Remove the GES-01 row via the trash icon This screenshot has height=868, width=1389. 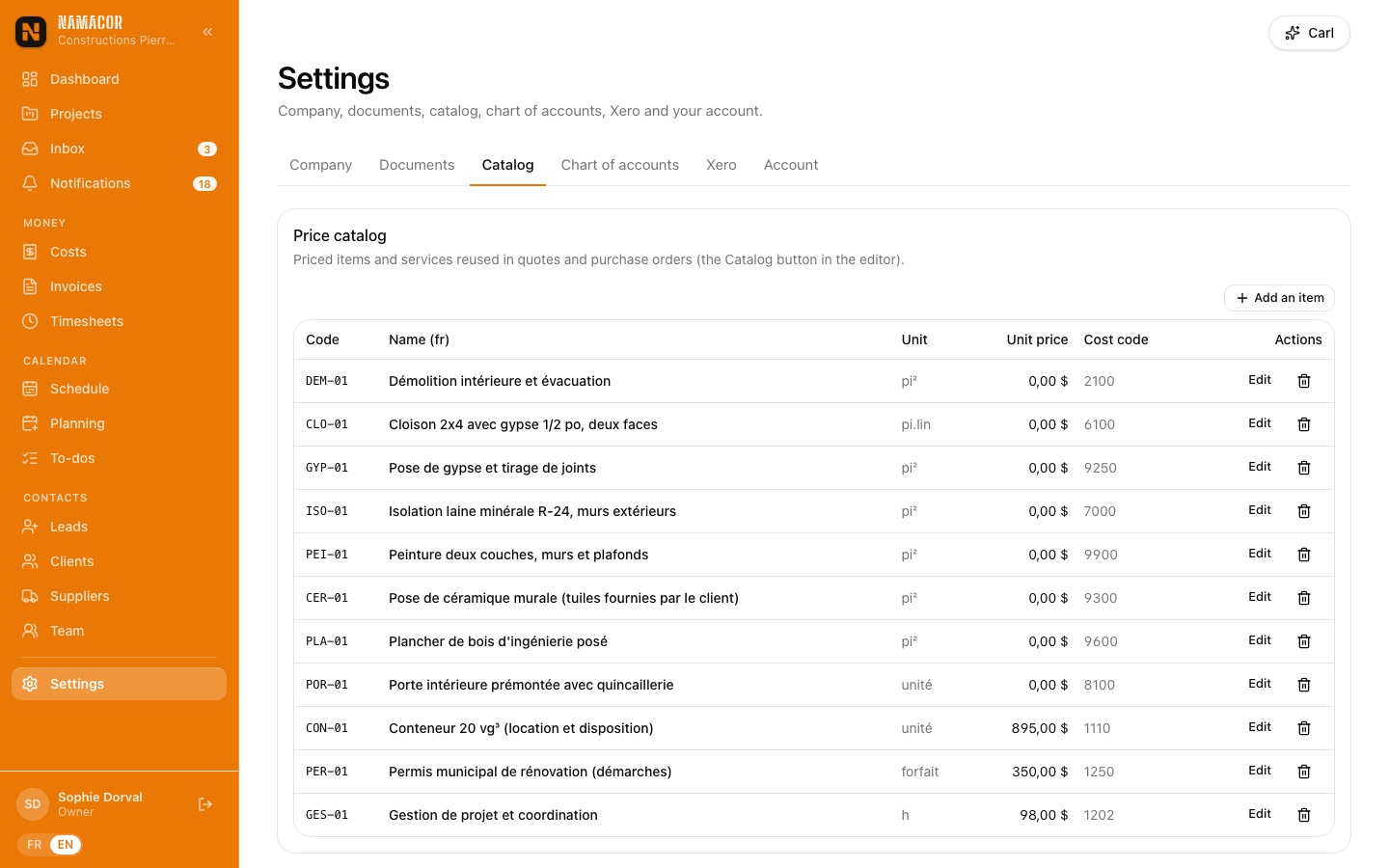tap(1304, 815)
